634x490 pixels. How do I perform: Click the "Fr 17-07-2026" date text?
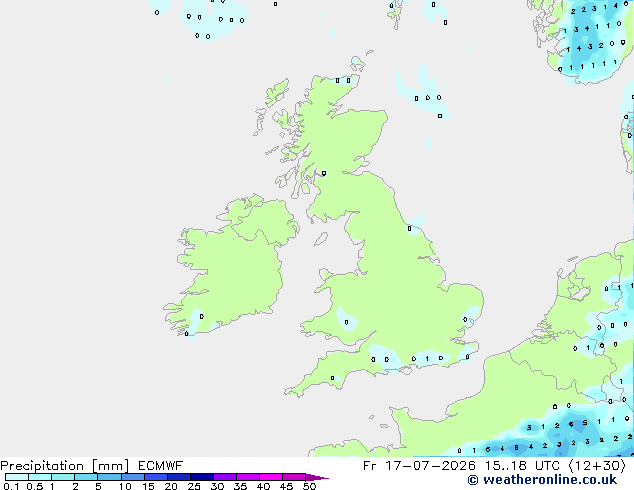419,466
